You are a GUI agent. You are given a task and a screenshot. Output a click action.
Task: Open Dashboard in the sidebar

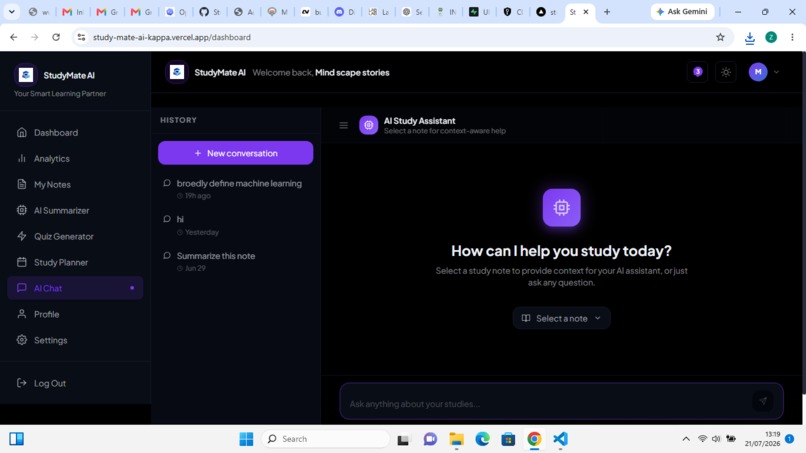pos(75,133)
